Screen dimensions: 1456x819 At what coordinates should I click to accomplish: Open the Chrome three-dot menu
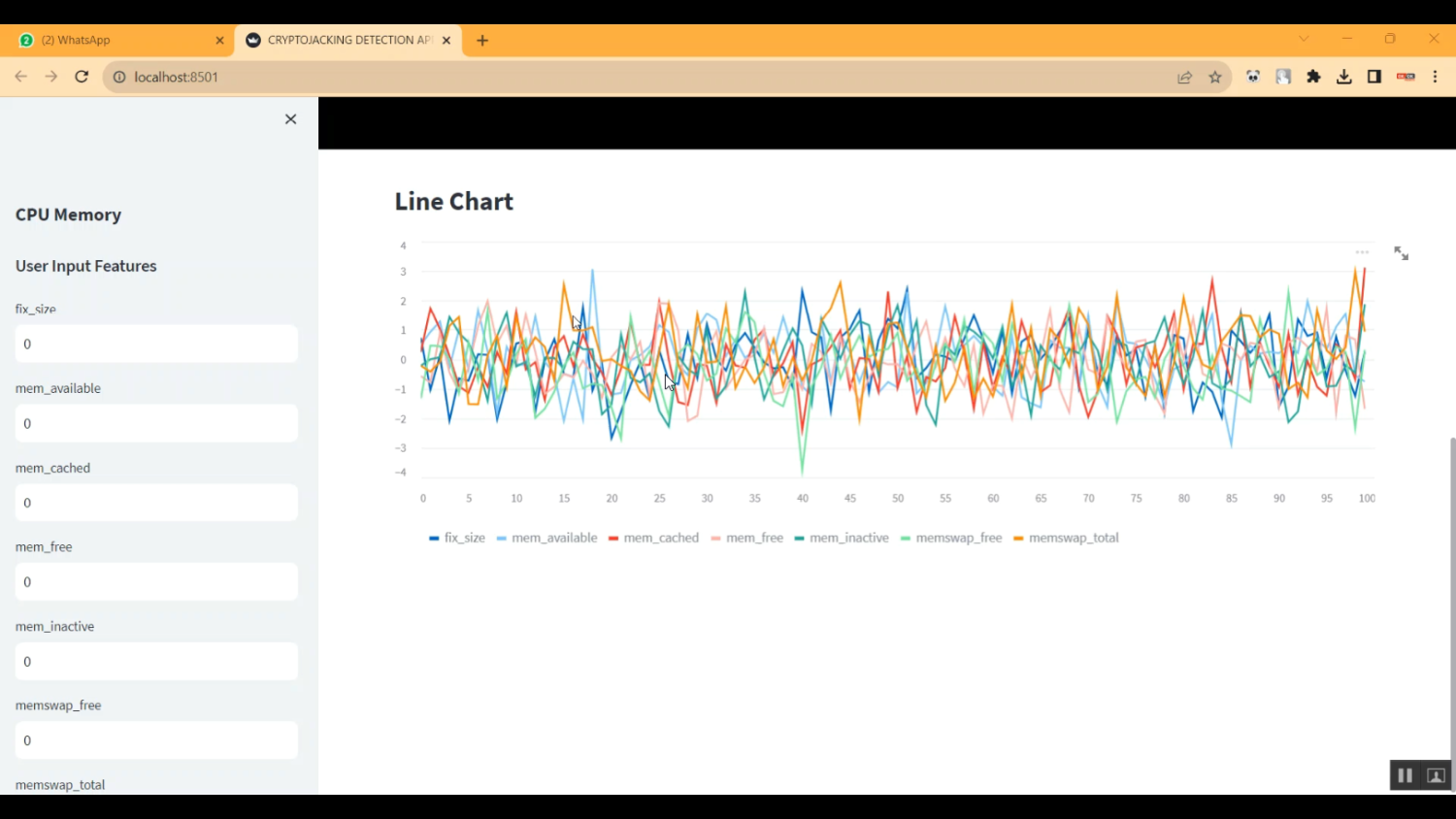1435,77
